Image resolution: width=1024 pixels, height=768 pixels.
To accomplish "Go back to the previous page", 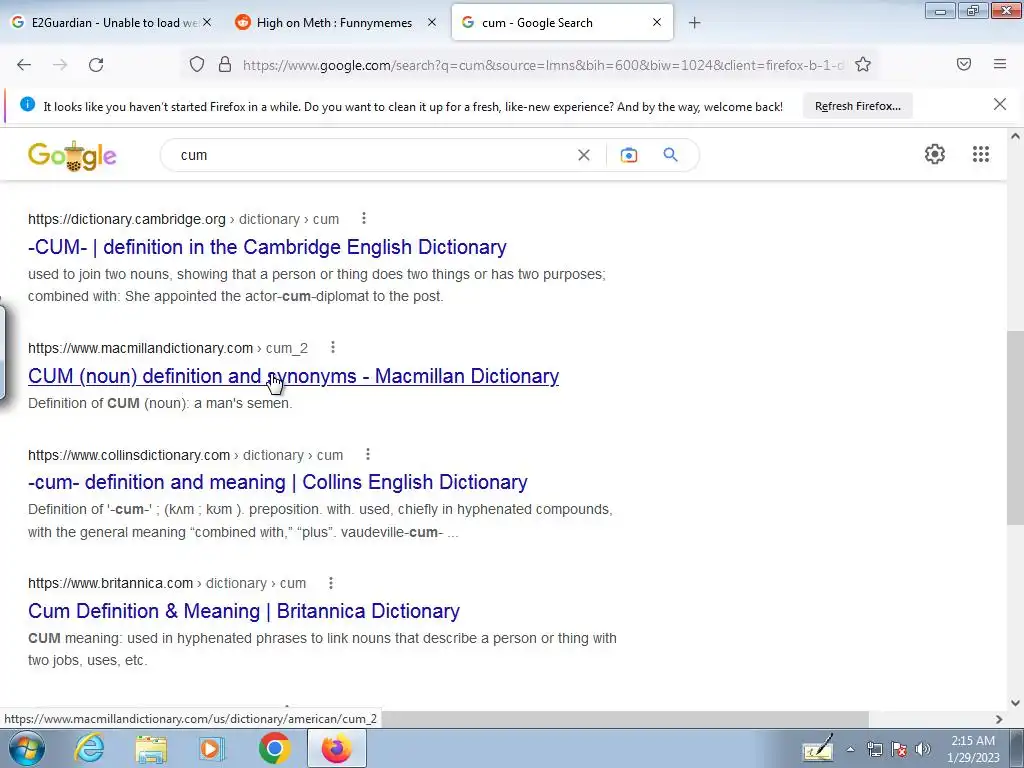I will click(24, 65).
